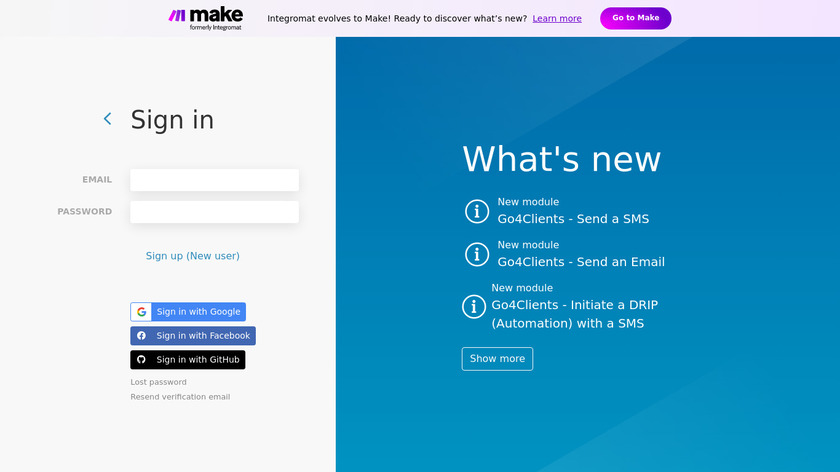Click the Integromat evolves to Make banner text
The height and width of the screenshot is (472, 840).
397,19
